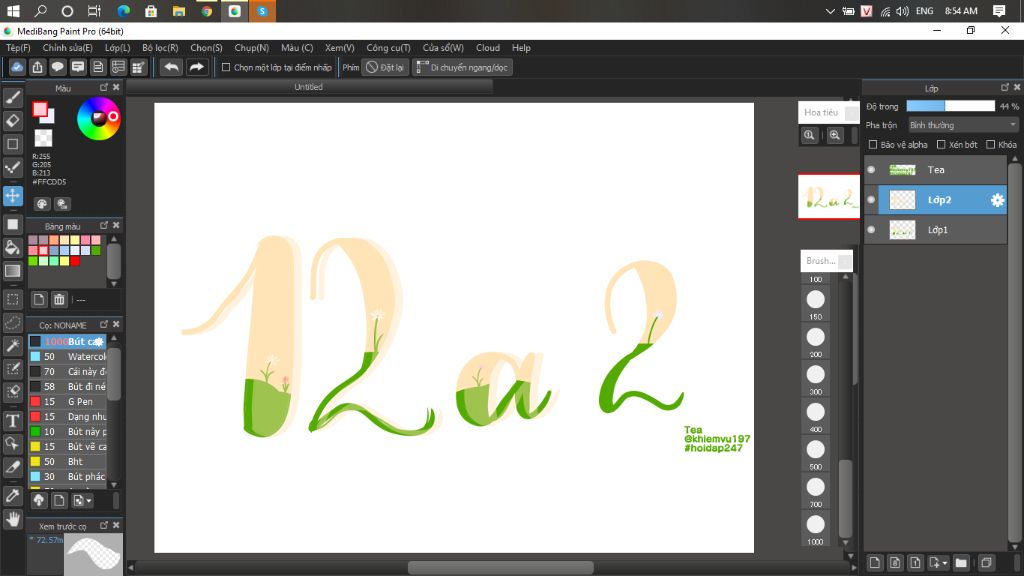Hide the Tea layer
Viewport: 1024px width, 576px height.
871,170
